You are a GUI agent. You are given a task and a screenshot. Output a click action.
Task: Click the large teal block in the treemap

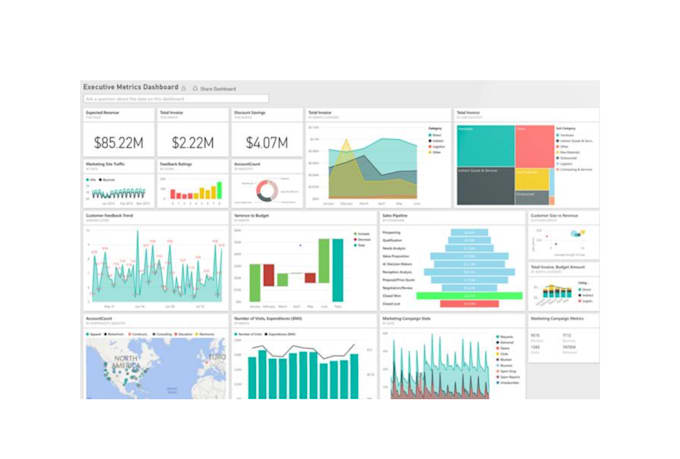tap(486, 146)
